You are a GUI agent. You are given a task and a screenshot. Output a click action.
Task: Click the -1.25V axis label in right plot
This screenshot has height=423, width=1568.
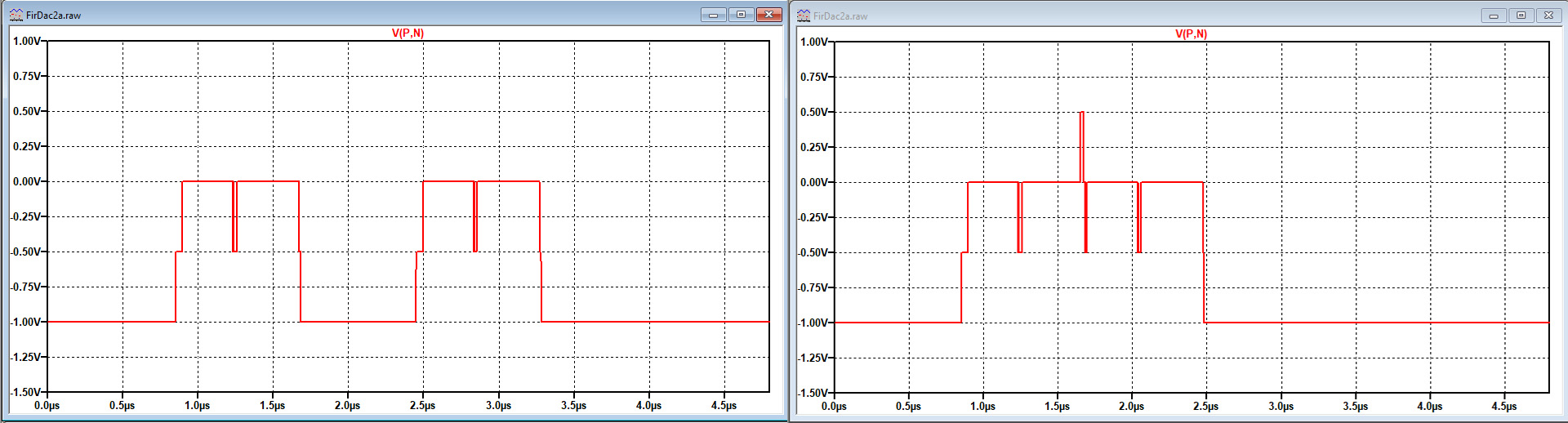click(813, 358)
